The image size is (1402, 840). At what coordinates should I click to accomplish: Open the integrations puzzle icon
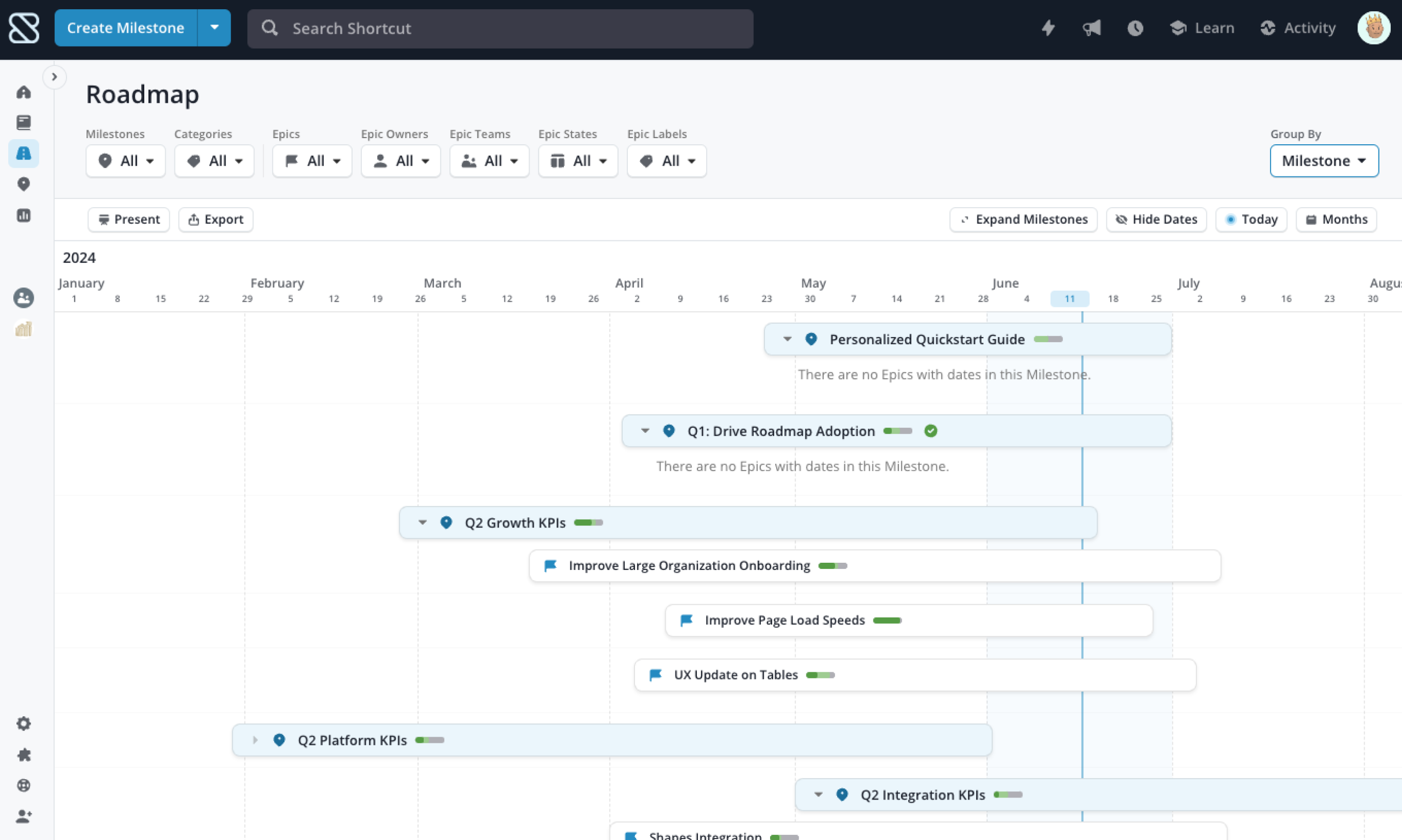tap(23, 755)
